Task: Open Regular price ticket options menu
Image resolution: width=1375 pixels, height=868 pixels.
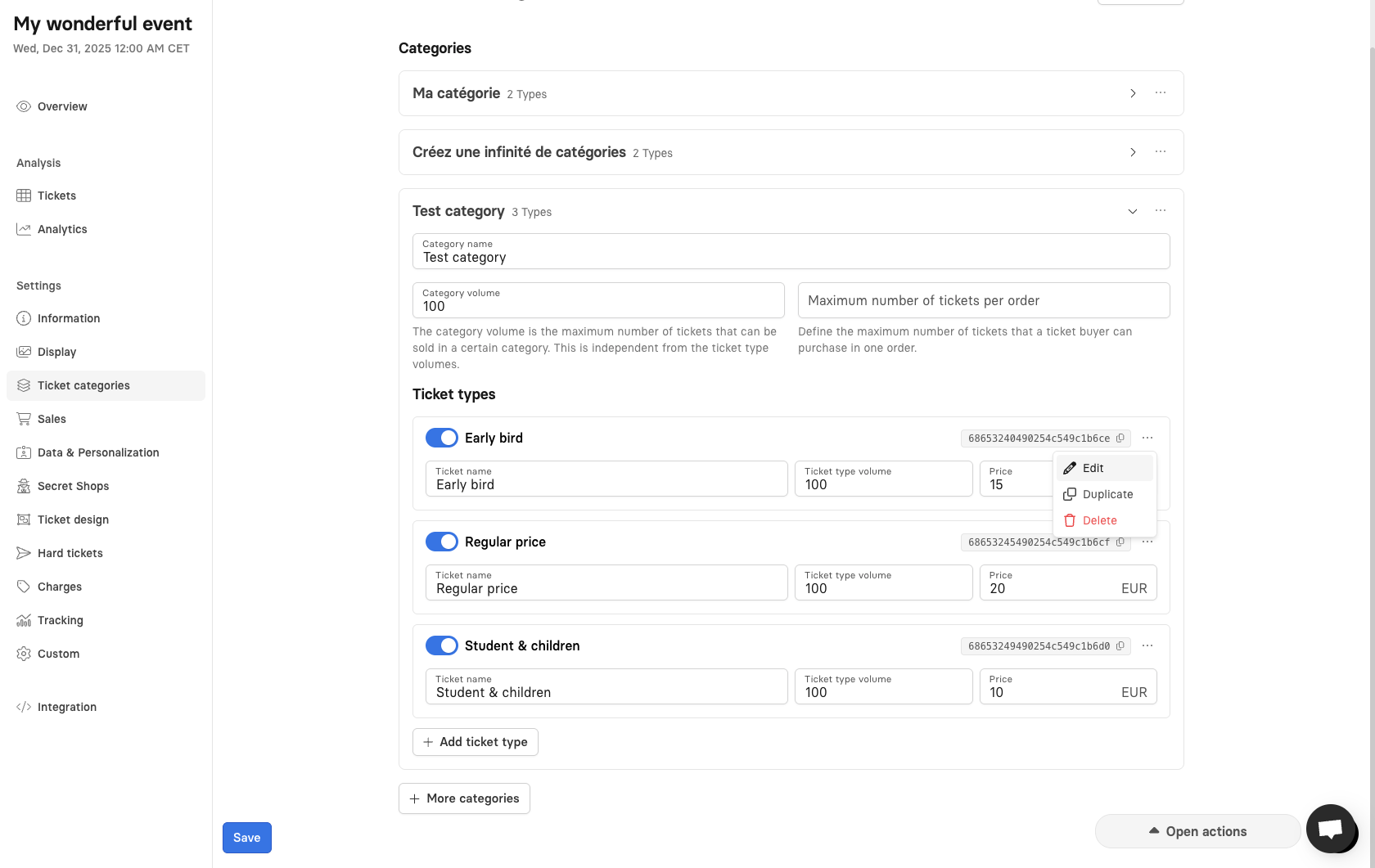Action: click(x=1147, y=542)
